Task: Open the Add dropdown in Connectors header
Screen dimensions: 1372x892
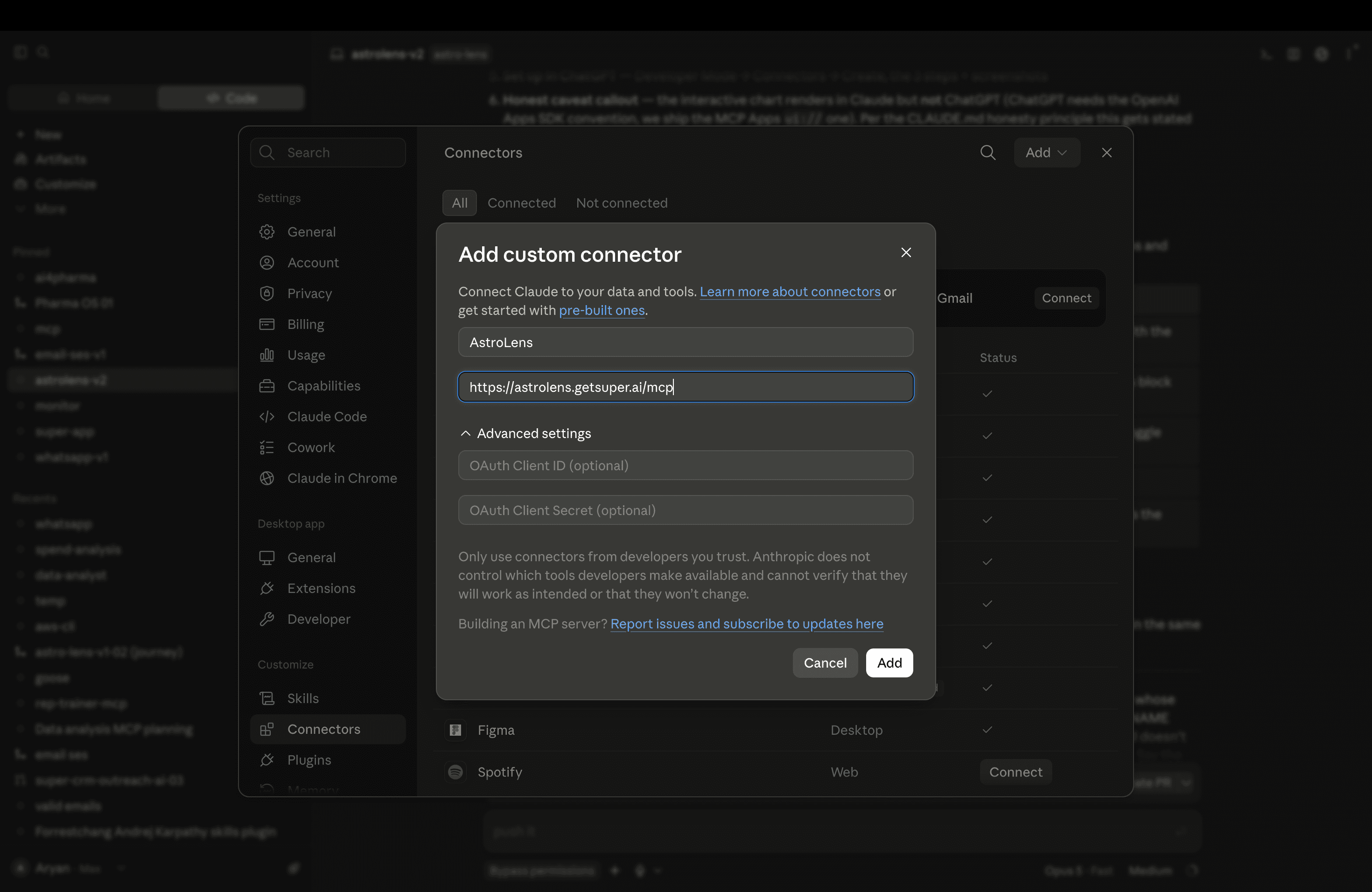Action: tap(1046, 153)
